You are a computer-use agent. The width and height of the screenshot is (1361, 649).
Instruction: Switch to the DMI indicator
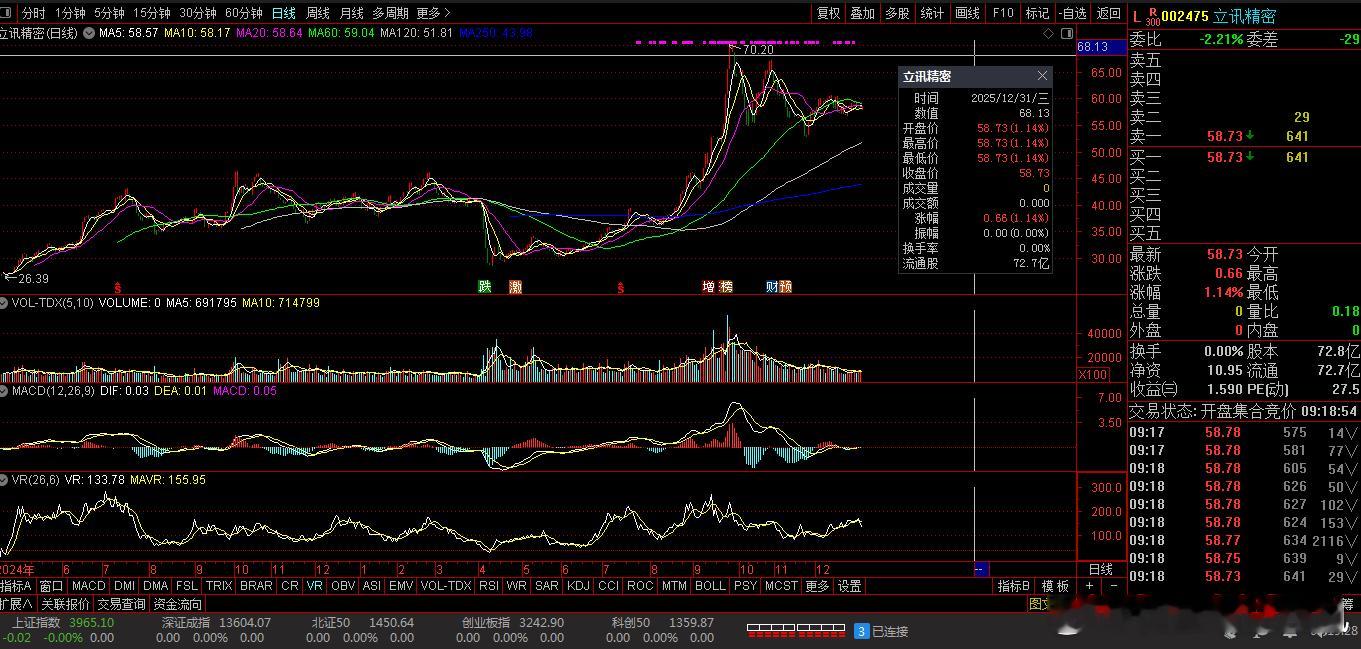(124, 586)
